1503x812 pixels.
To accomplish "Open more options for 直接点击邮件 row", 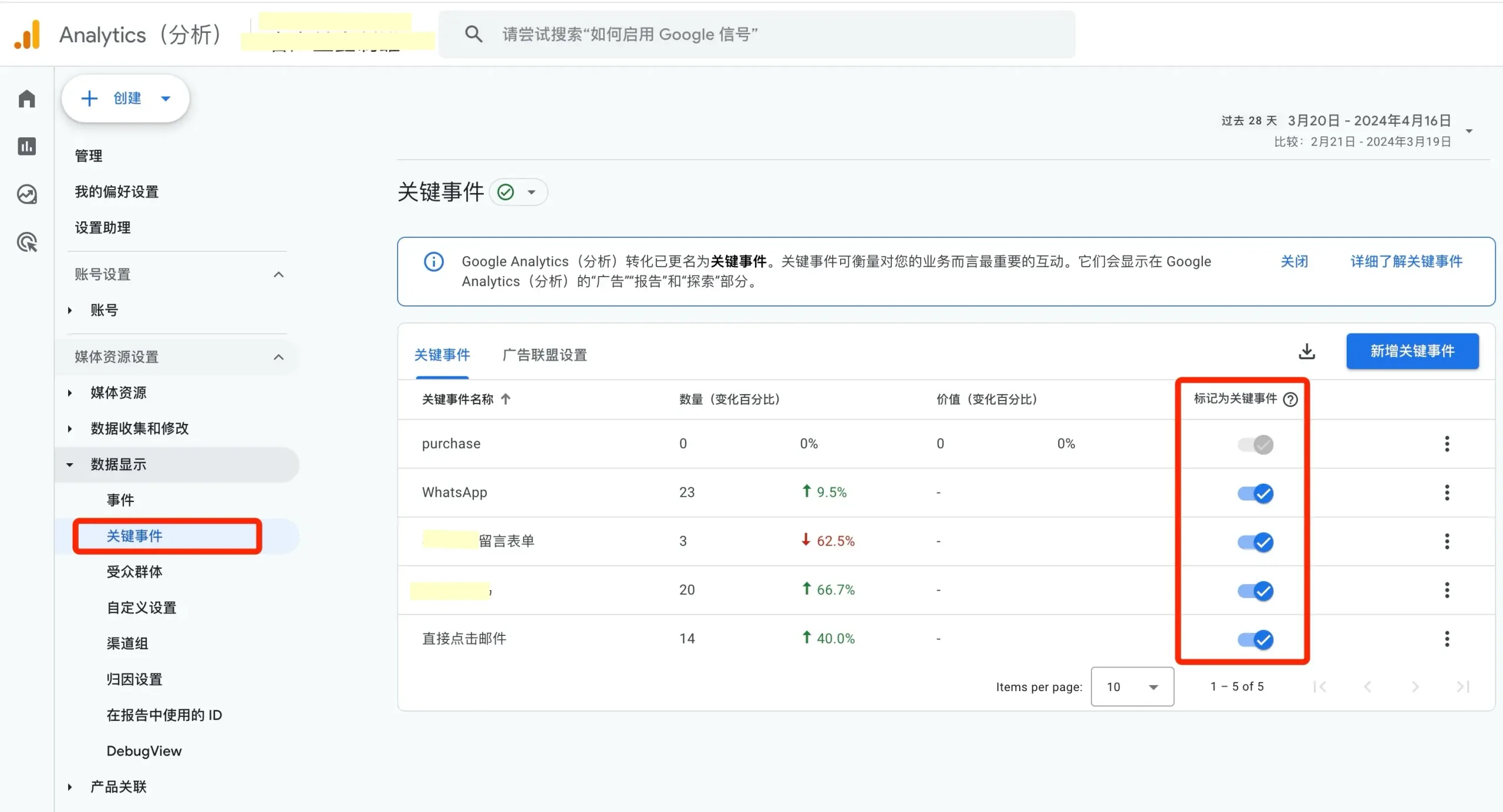I will [1447, 639].
